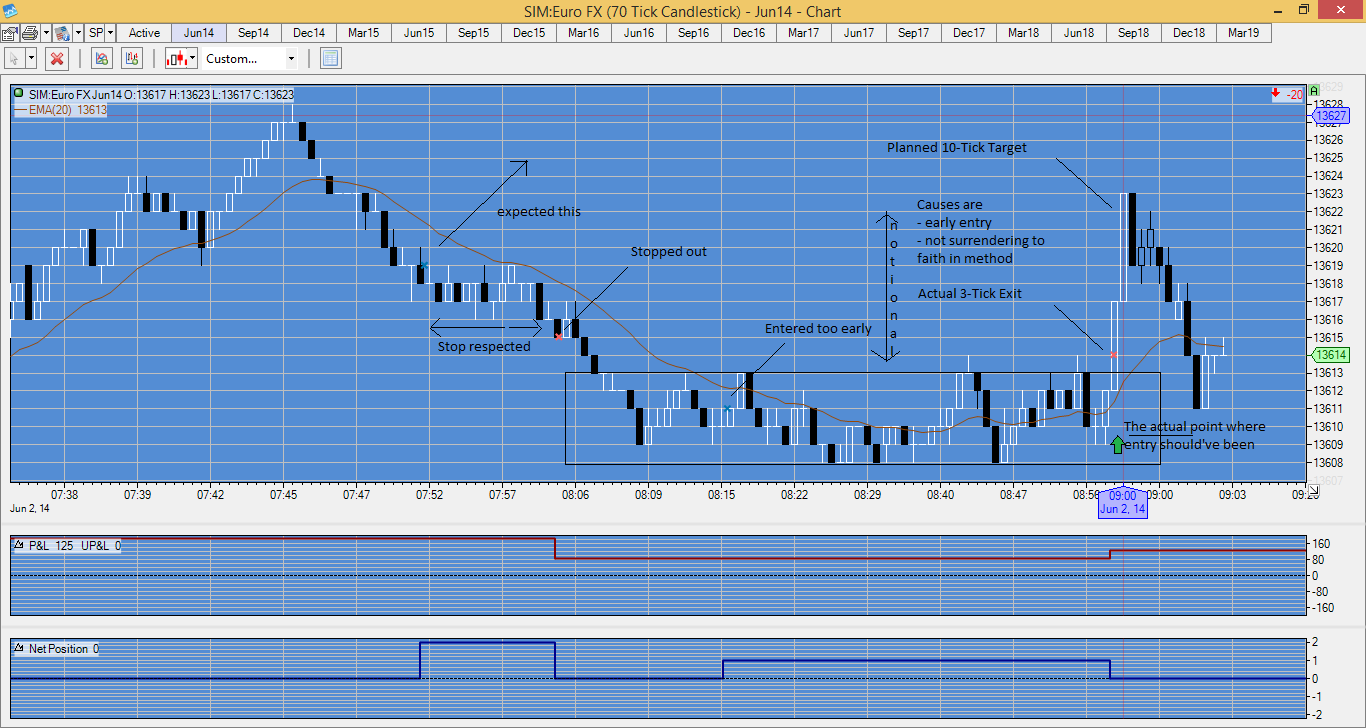This screenshot has width=1366, height=728.
Task: Open the Mar15 contract tab
Action: coord(364,33)
